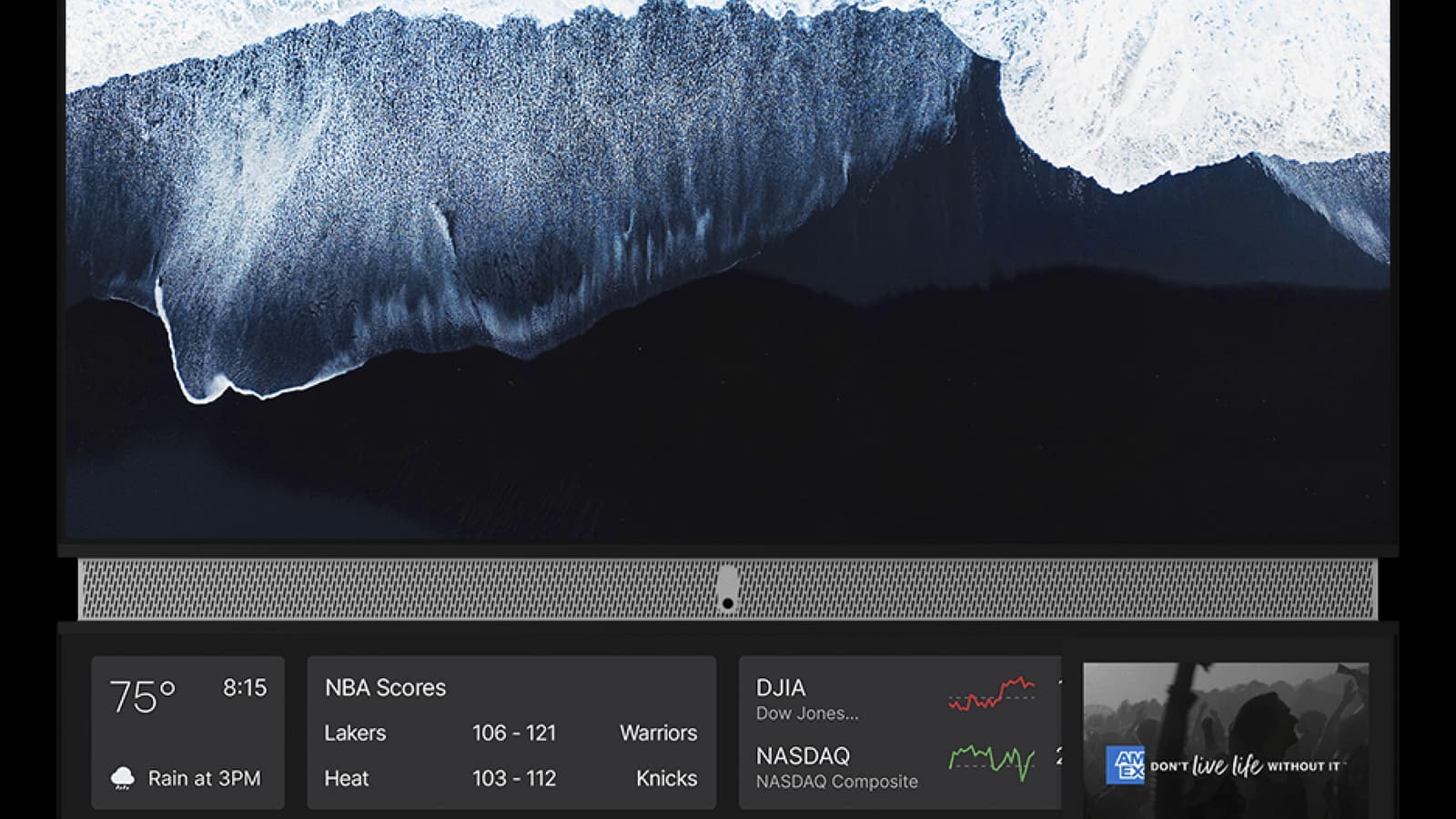Open the Rain at 3PM forecast
The width and height of the screenshot is (1456, 819).
[x=204, y=779]
